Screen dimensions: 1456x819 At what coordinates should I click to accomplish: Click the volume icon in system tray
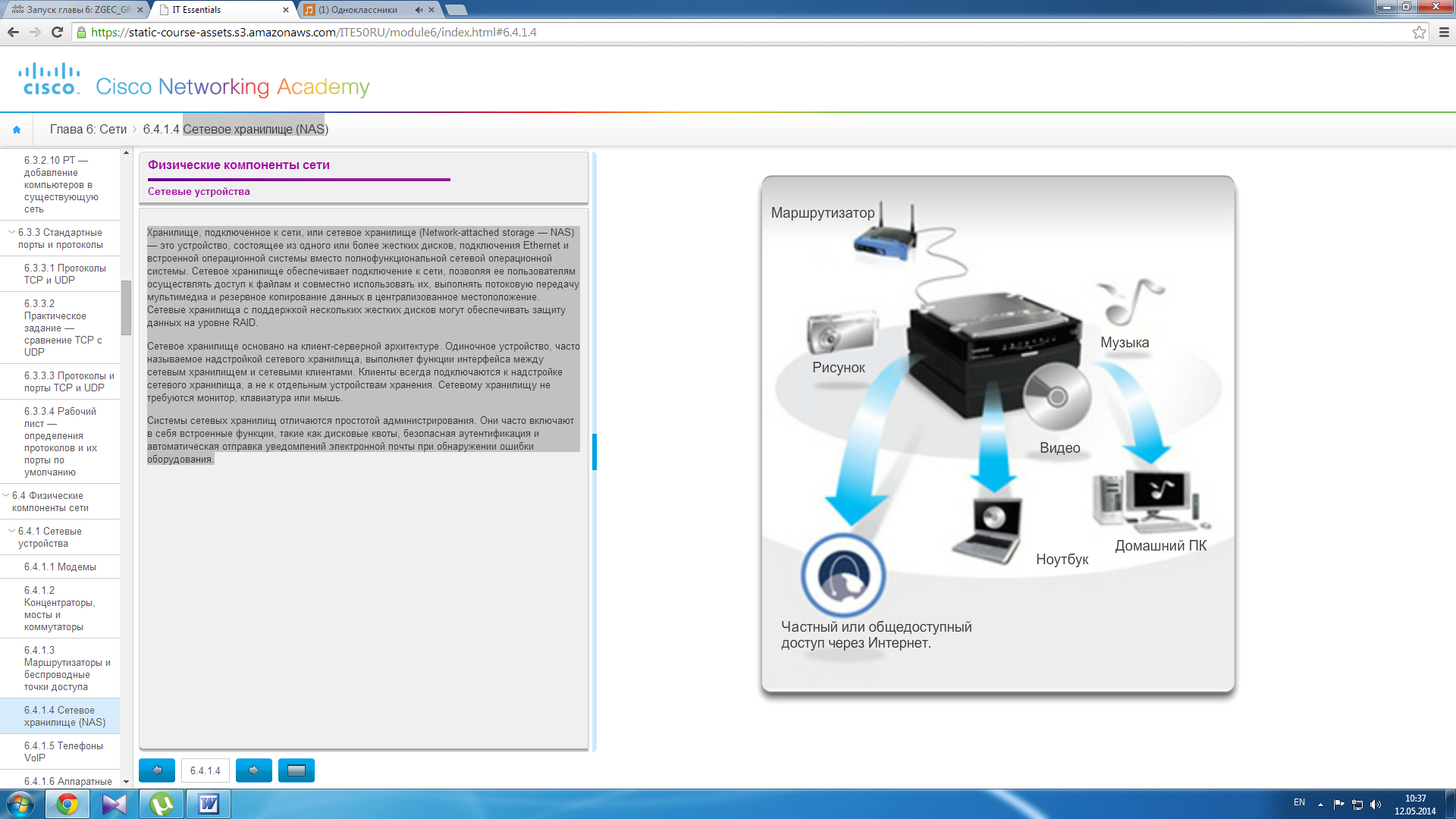pos(1376,805)
